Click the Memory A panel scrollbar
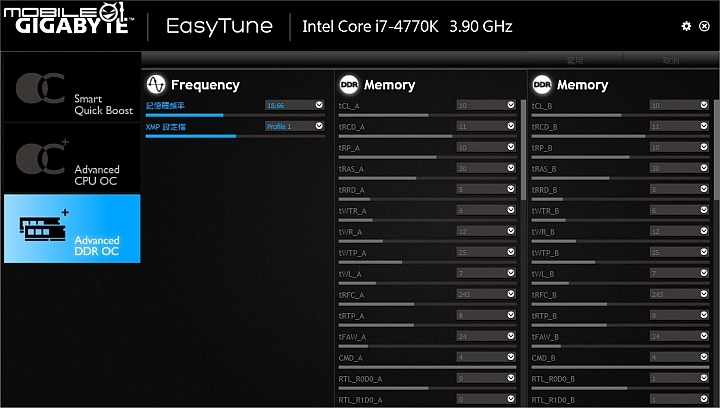Screen dimensions: 720x408 click(524, 150)
